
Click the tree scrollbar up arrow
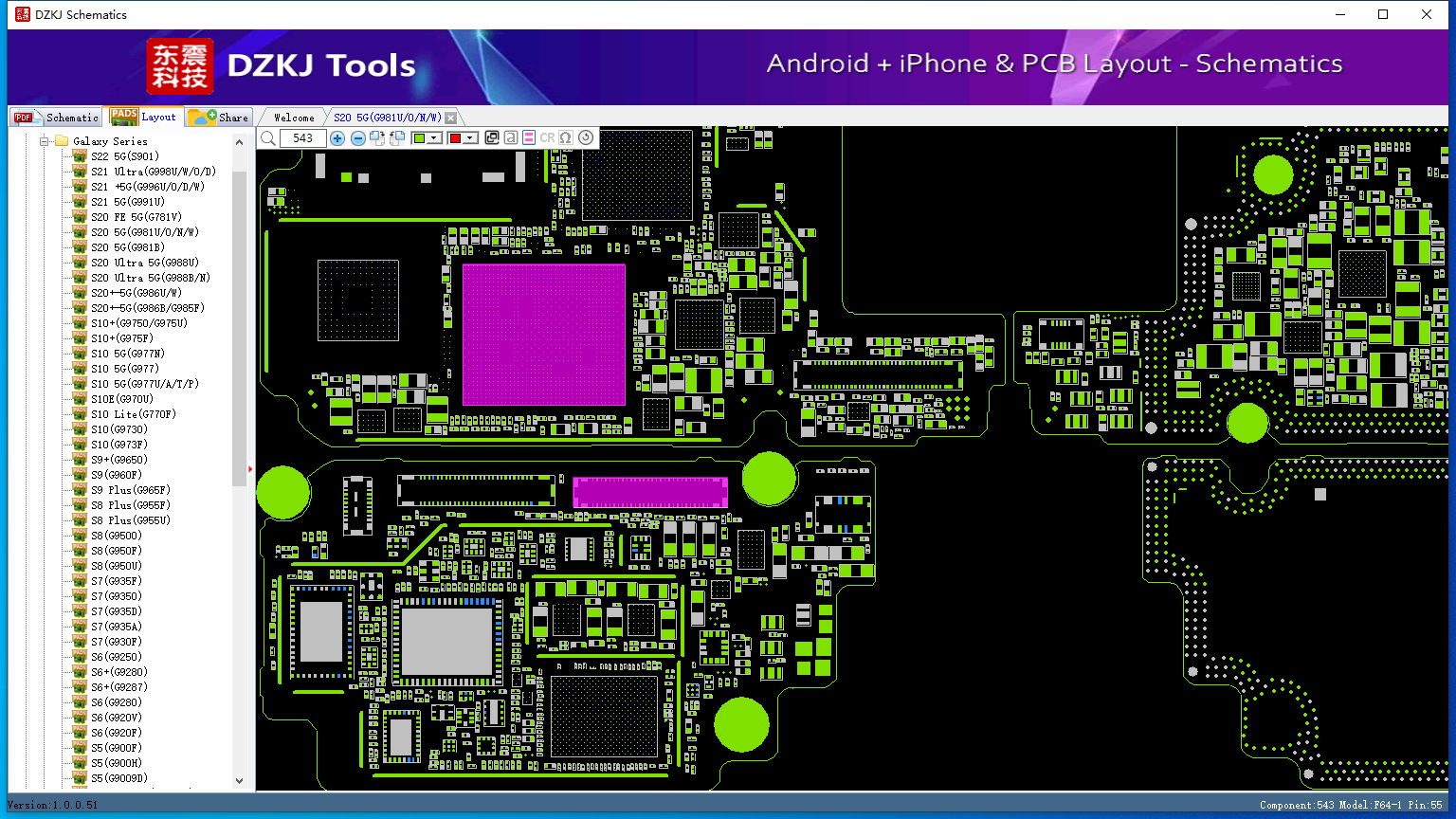(x=239, y=141)
